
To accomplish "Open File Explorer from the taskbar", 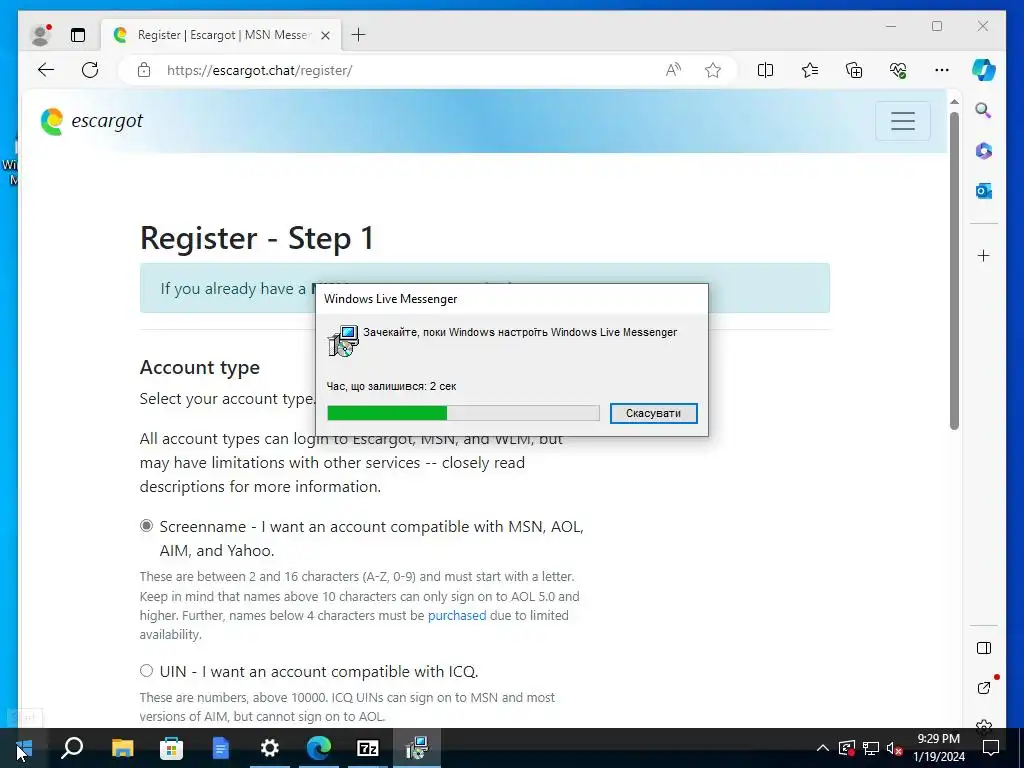I will pyautogui.click(x=122, y=748).
